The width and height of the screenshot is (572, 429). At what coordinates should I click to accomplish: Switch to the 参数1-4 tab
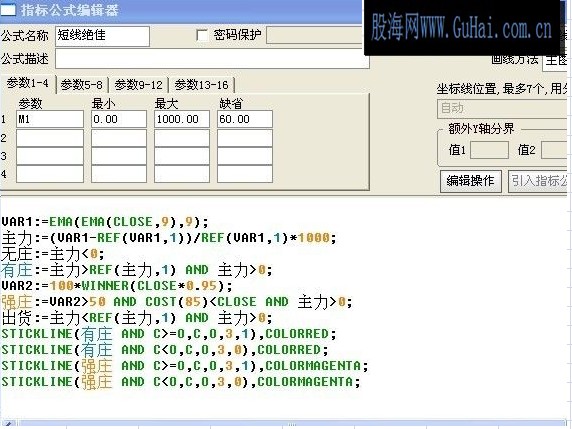point(28,84)
